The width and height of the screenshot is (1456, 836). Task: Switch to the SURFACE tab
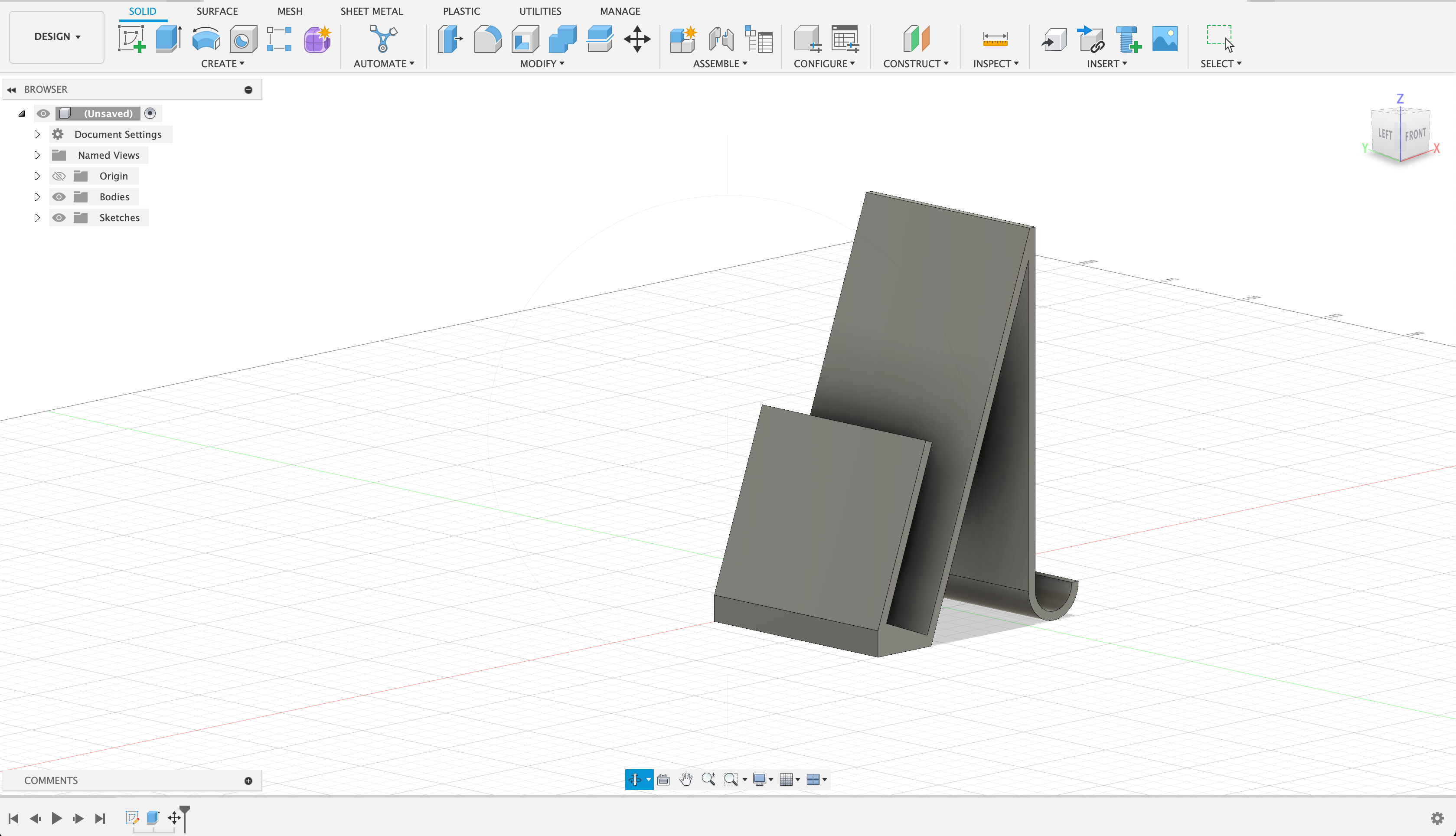217,11
